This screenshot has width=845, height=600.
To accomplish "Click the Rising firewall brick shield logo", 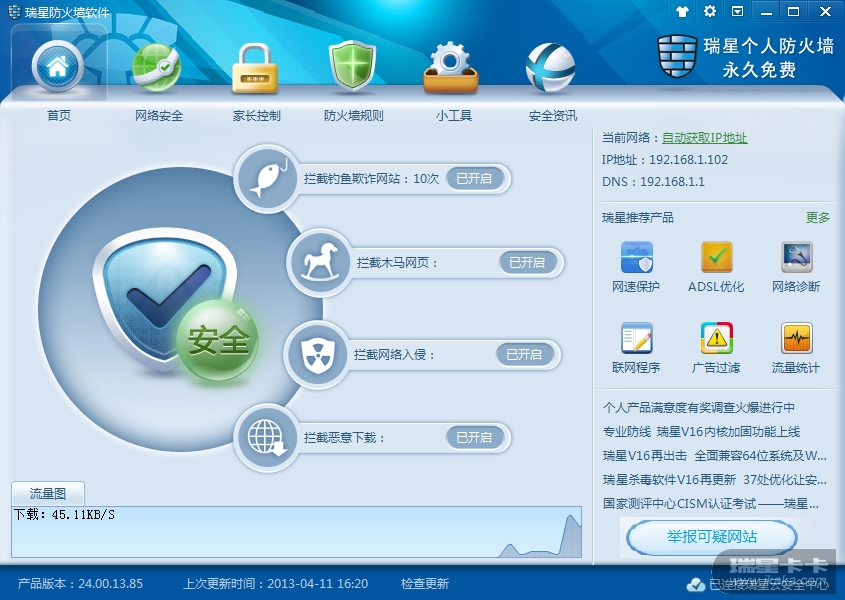I will [677, 56].
